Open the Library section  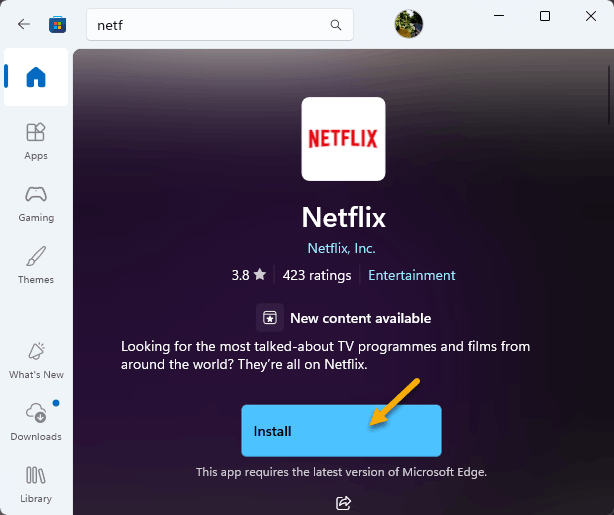pyautogui.click(x=36, y=484)
